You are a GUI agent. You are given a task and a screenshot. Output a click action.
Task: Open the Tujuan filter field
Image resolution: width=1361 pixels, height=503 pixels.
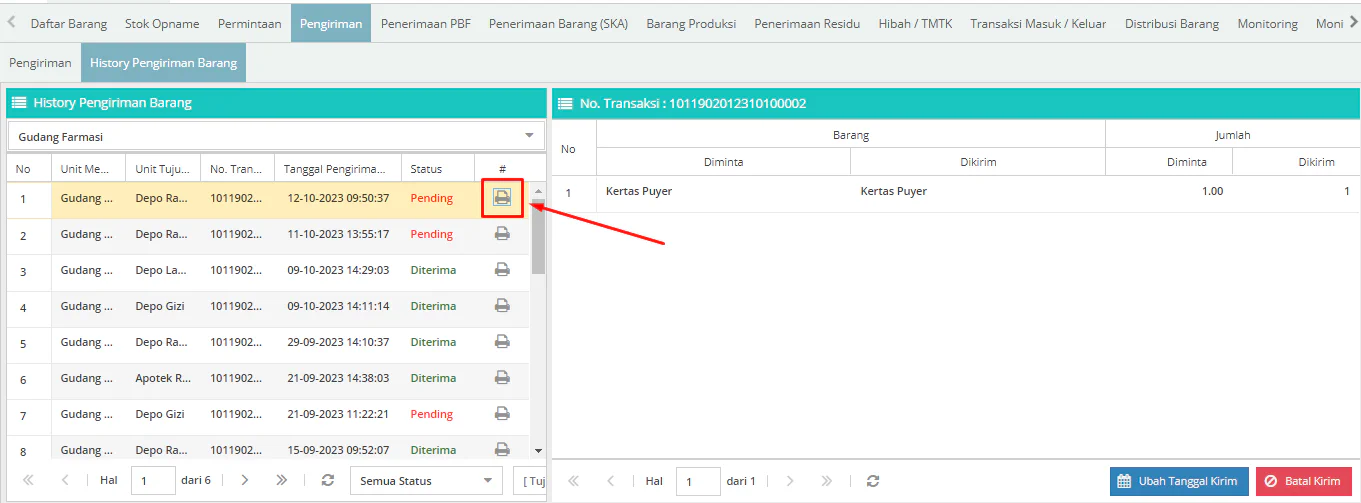coord(529,481)
